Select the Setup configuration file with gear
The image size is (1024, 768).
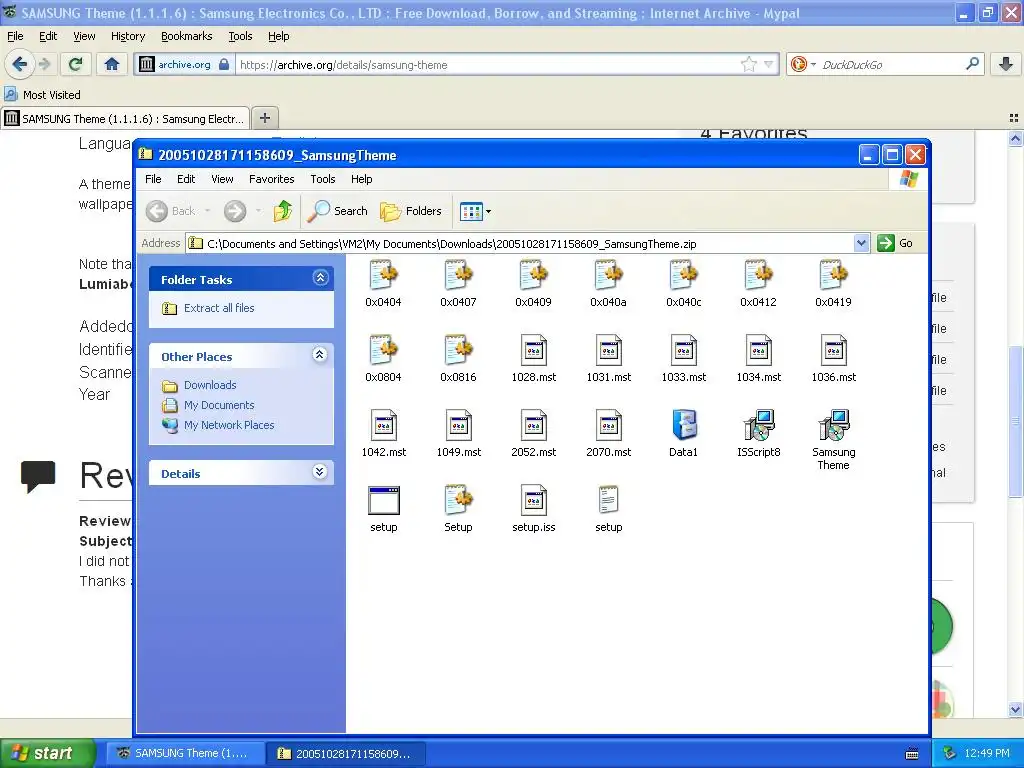(x=458, y=501)
